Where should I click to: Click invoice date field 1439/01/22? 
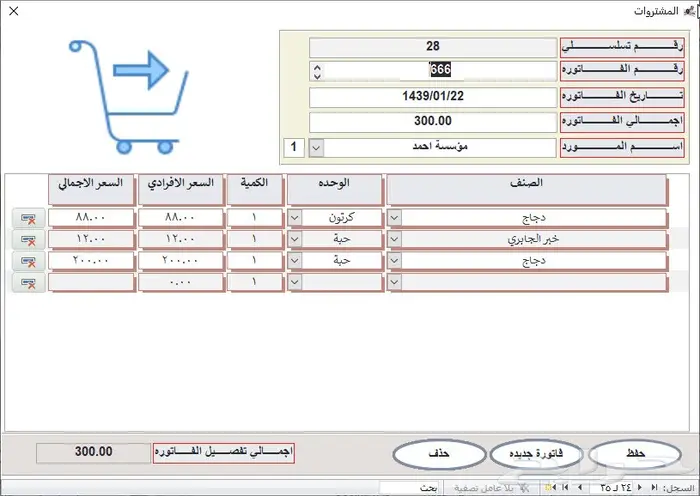433,97
